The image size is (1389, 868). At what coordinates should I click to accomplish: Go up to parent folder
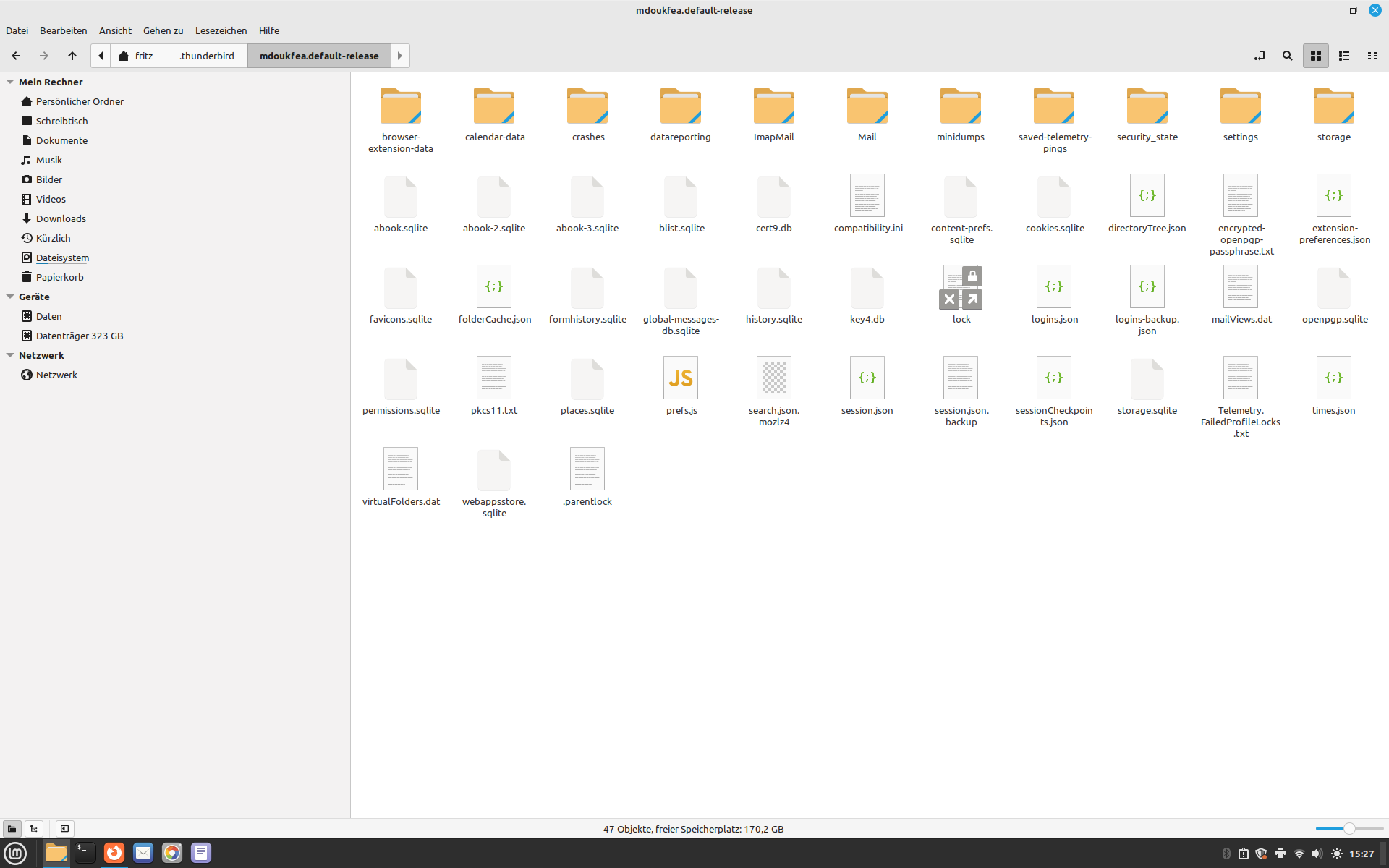(x=72, y=56)
